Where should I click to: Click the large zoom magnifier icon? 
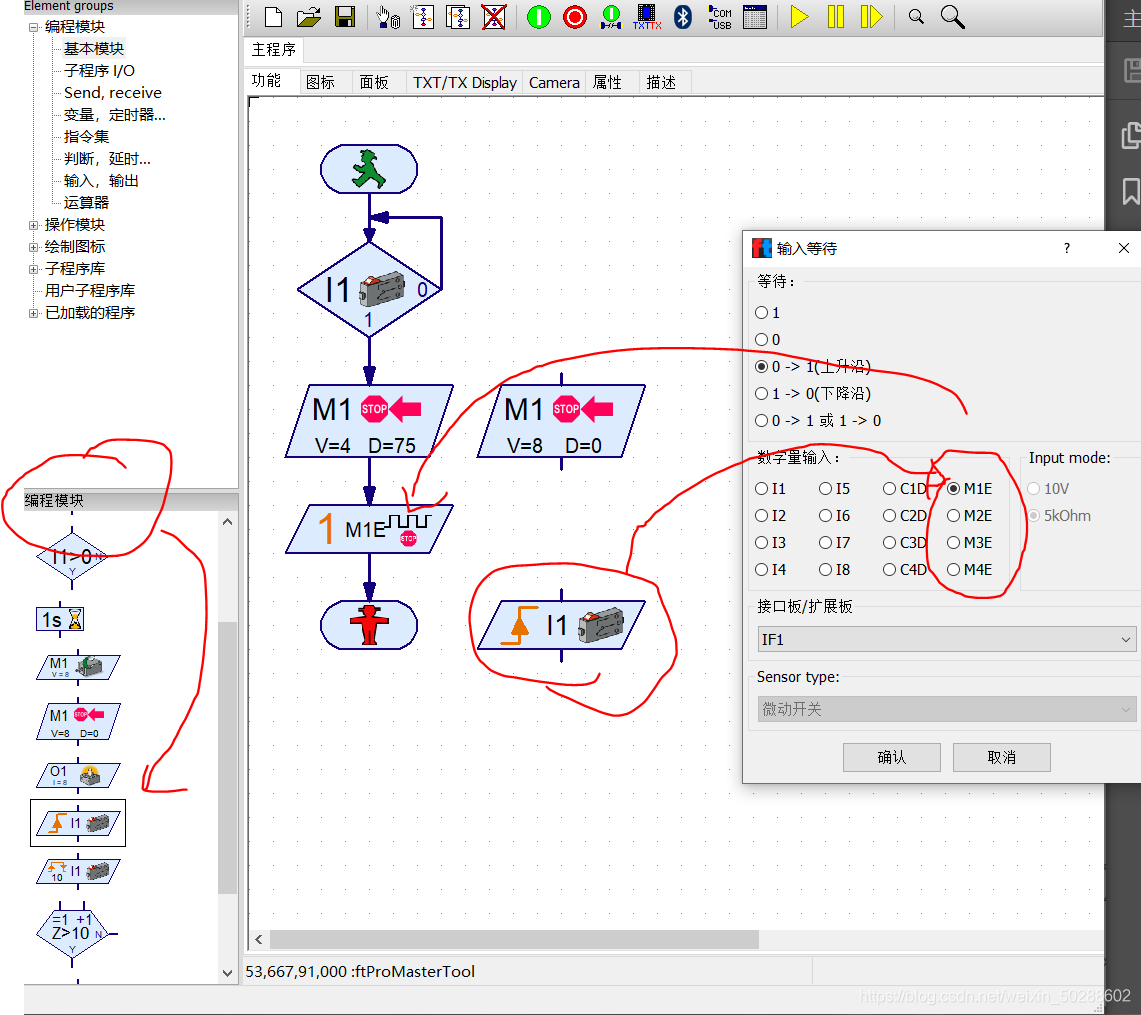point(952,17)
